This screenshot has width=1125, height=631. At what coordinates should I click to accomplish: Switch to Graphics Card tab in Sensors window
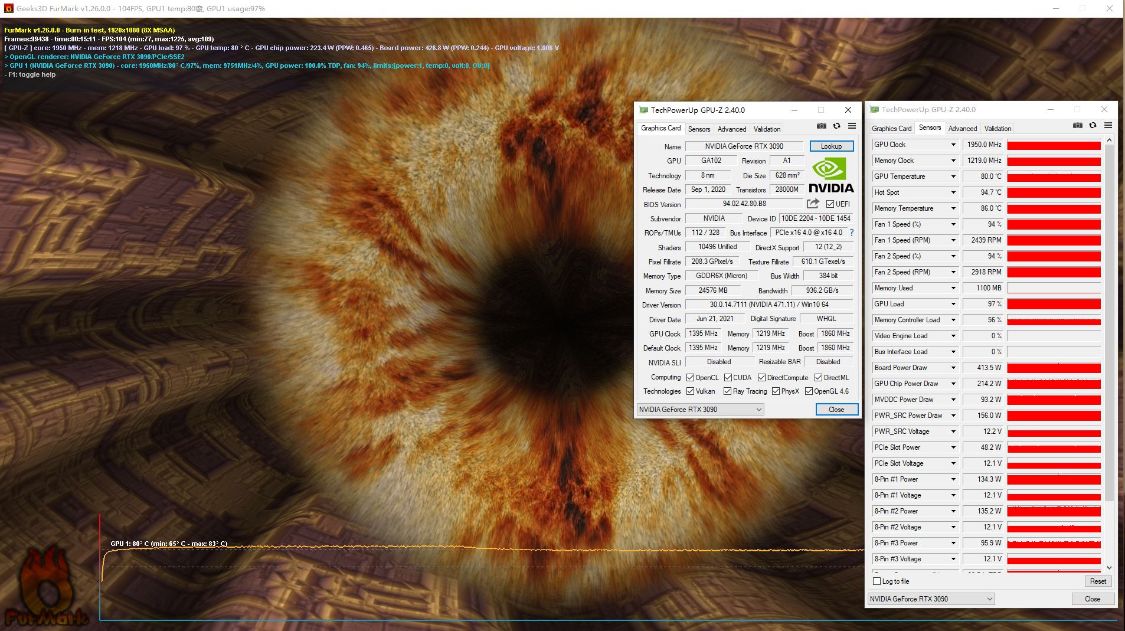[x=891, y=128]
